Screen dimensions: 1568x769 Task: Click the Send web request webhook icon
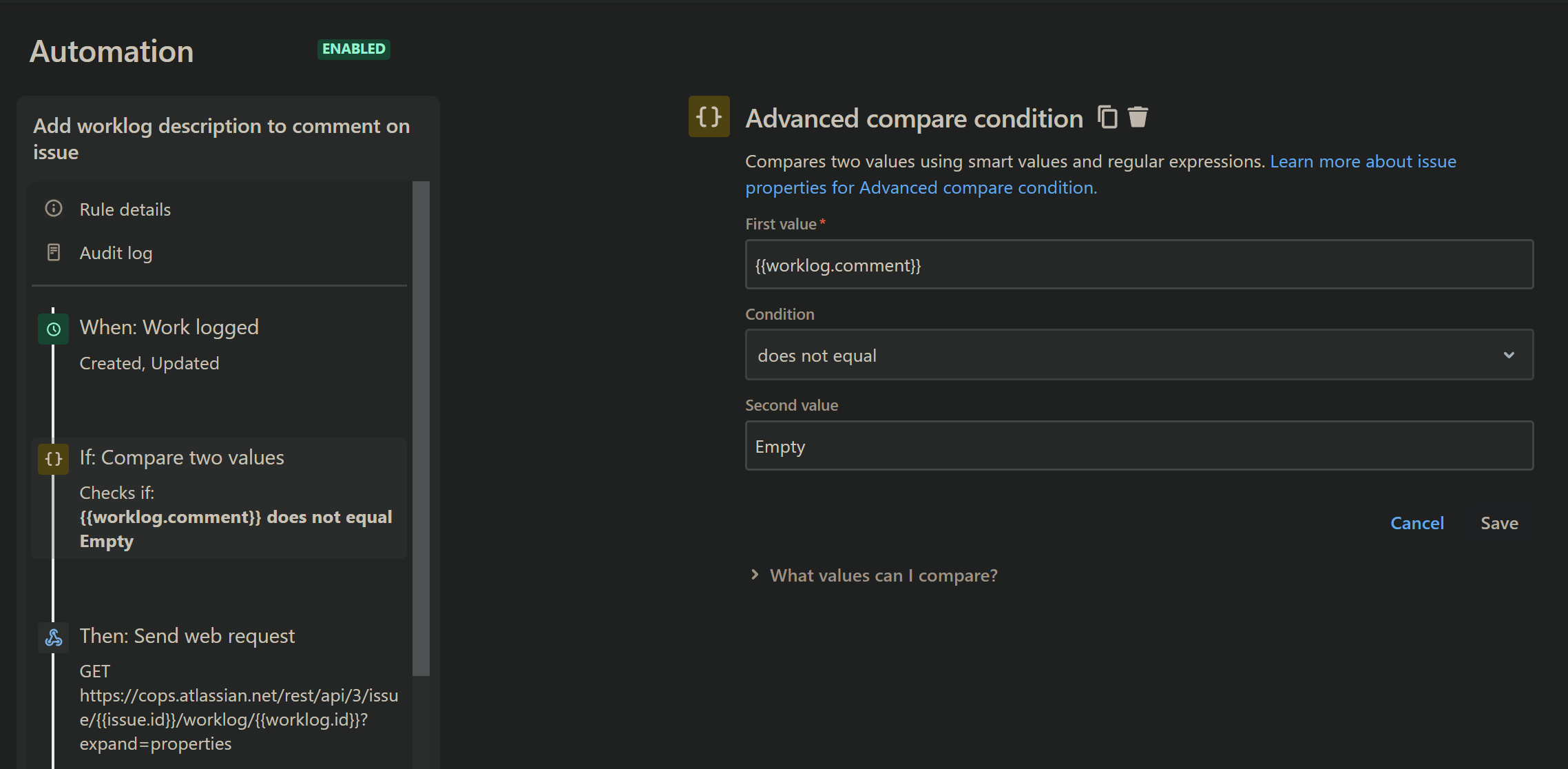pyautogui.click(x=54, y=637)
